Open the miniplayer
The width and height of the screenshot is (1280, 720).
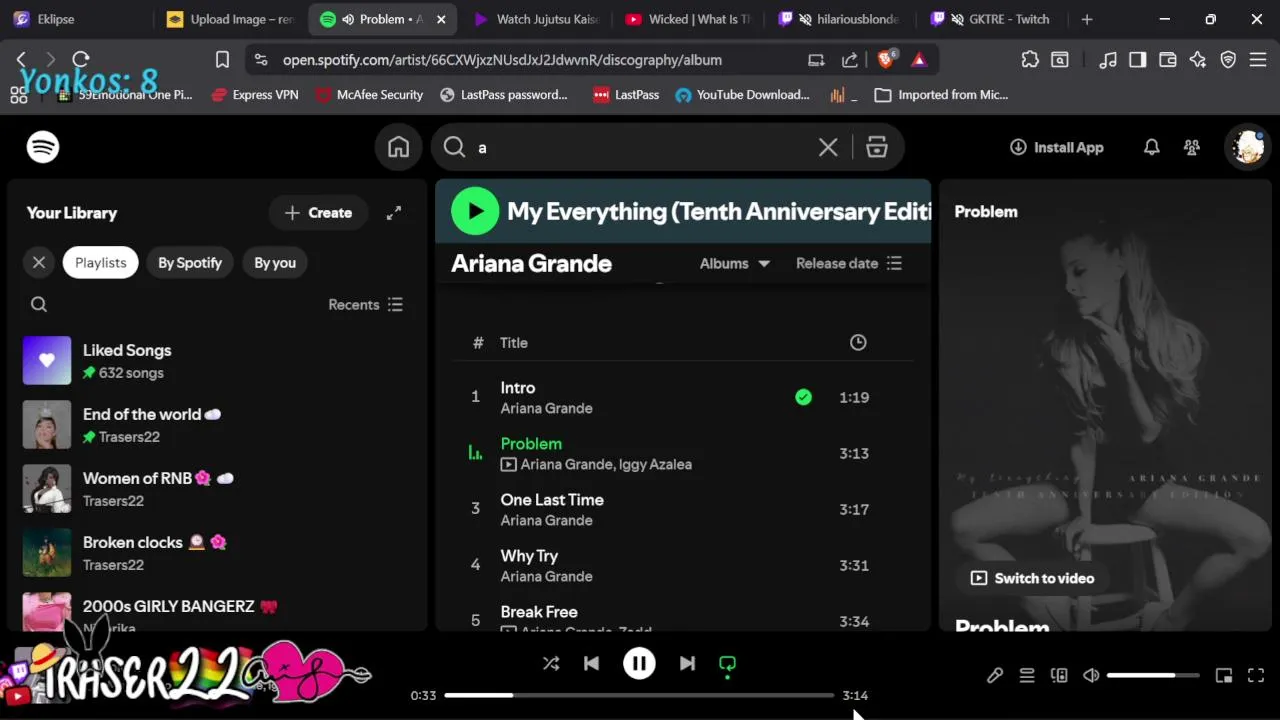point(1224,676)
